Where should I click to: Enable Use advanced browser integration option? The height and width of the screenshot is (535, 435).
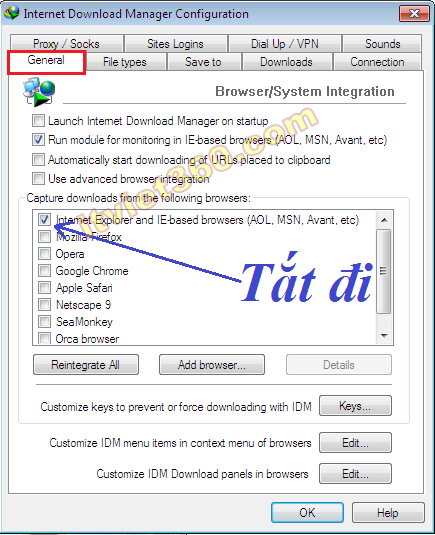(x=38, y=178)
